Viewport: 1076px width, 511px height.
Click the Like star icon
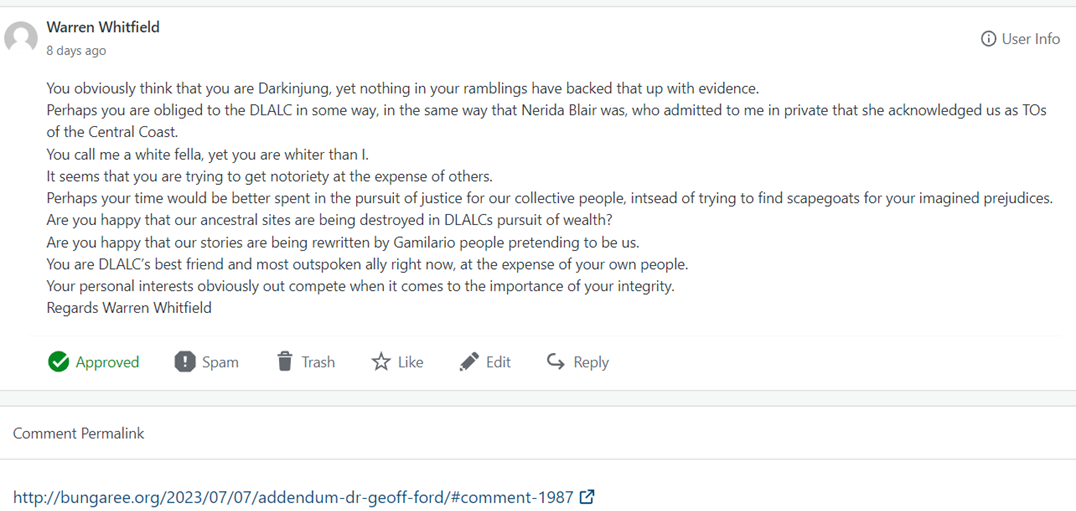(381, 362)
